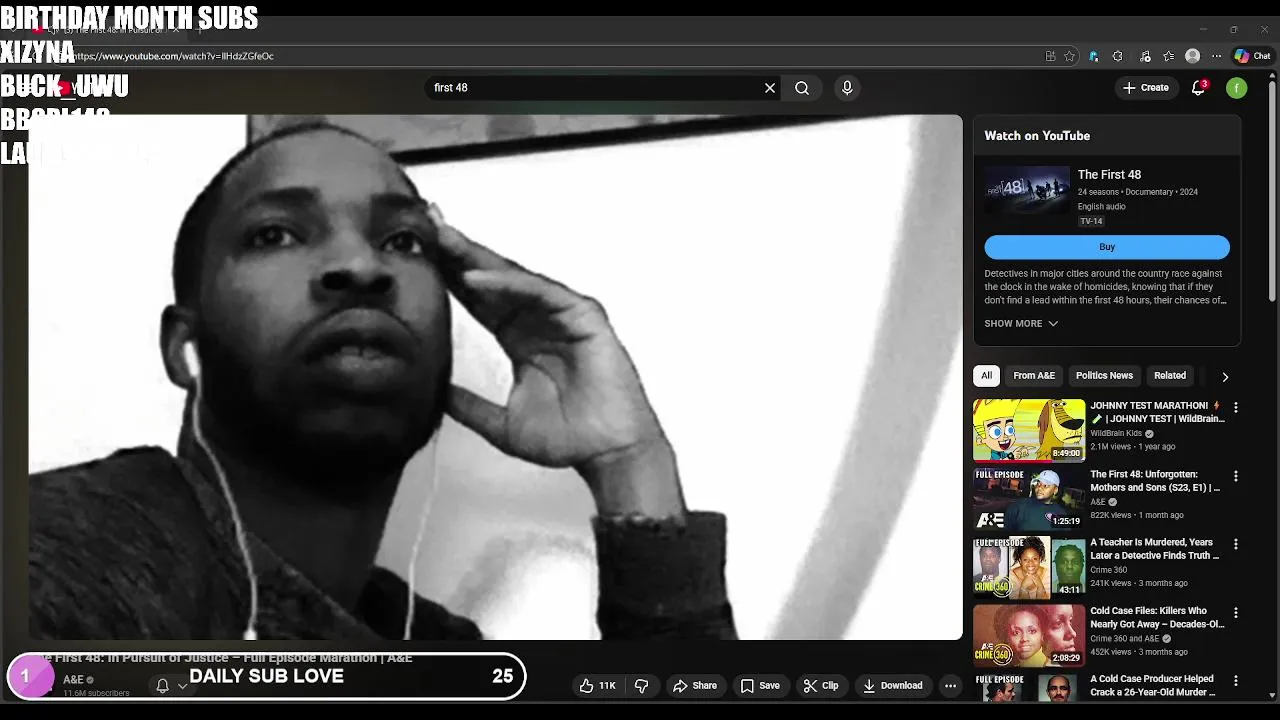Open options for Cold Case Producer video
This screenshot has width=1280, height=720.
click(x=1236, y=680)
